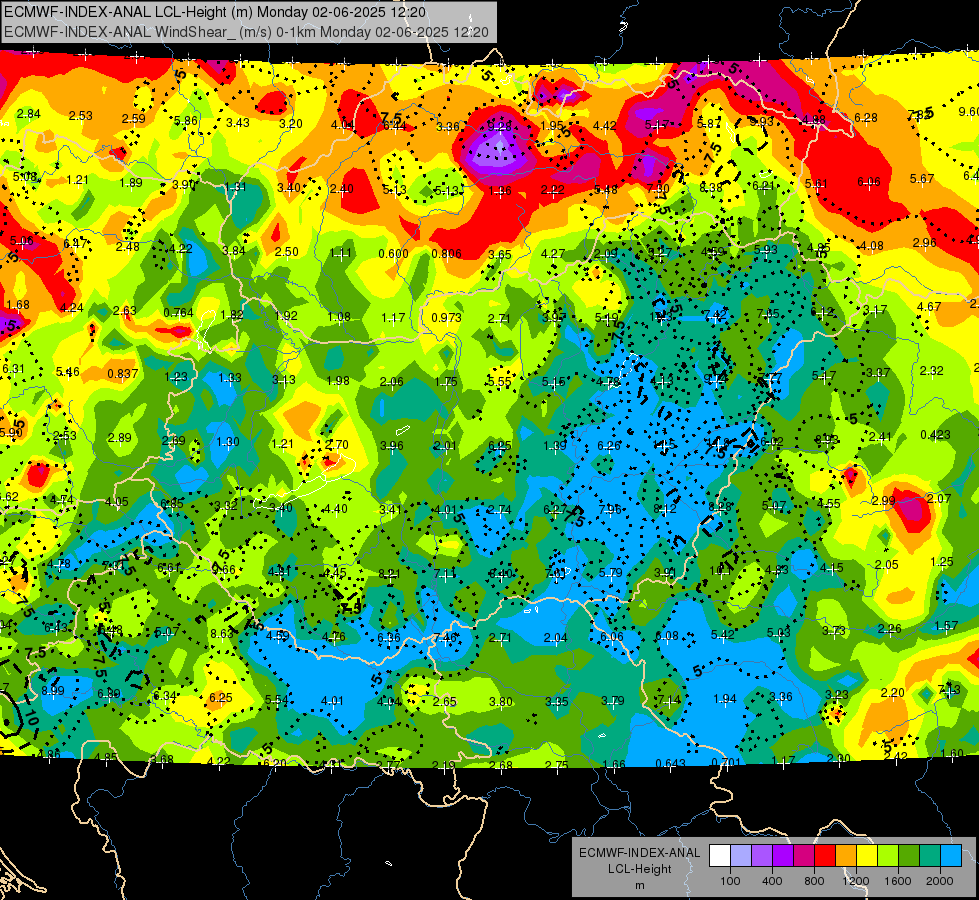
Task: Click ECMWF-INDEX-ANAL text in the legend box
Action: [x=639, y=853]
